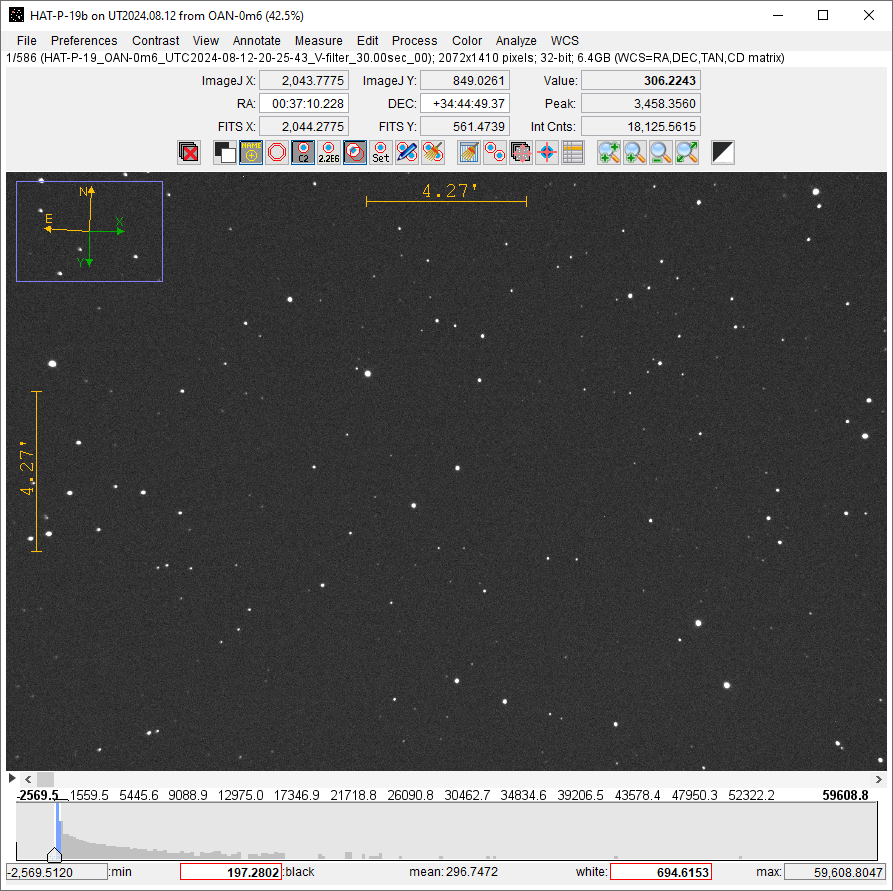Open the FITS header editor table icon

click(573, 152)
